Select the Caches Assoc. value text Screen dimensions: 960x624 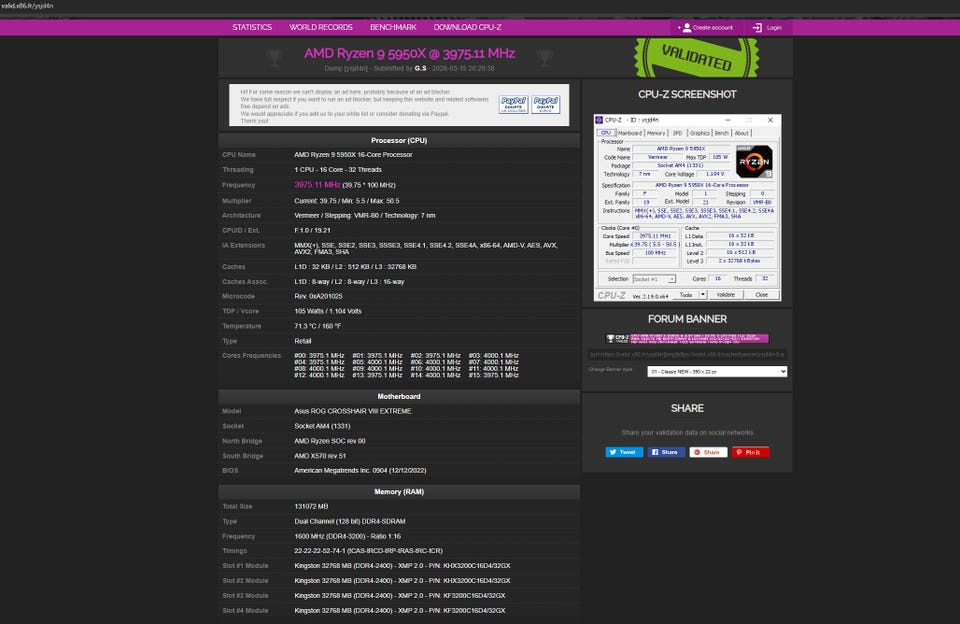(x=349, y=282)
